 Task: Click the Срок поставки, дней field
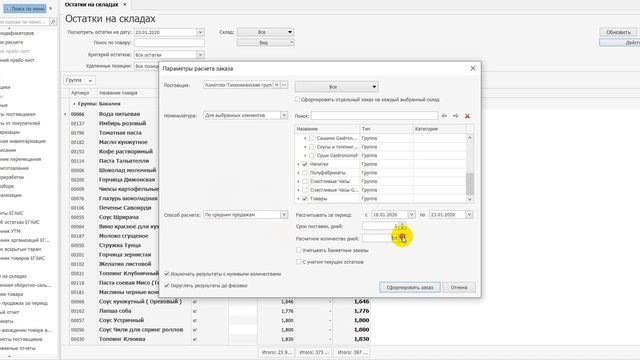point(380,226)
